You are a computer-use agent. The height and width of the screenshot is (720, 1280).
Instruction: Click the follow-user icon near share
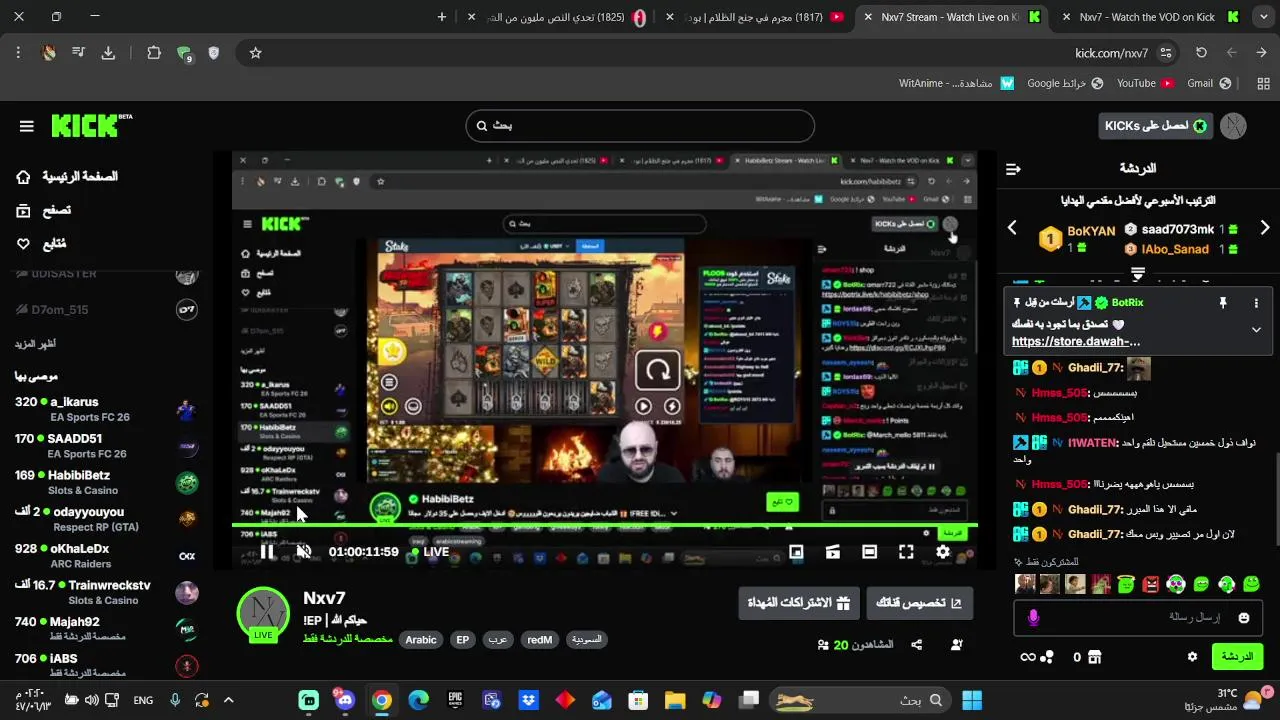pyautogui.click(x=957, y=645)
